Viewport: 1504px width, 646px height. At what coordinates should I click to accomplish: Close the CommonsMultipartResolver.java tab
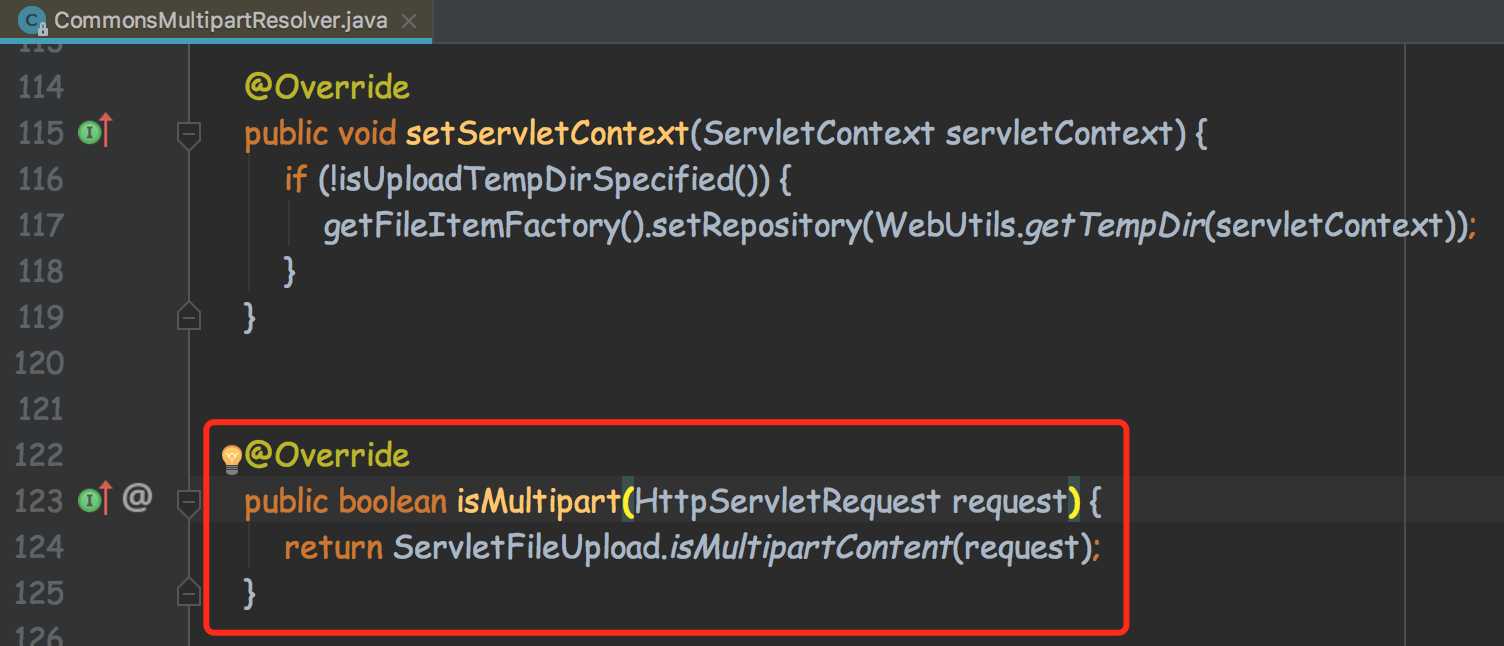coord(408,21)
